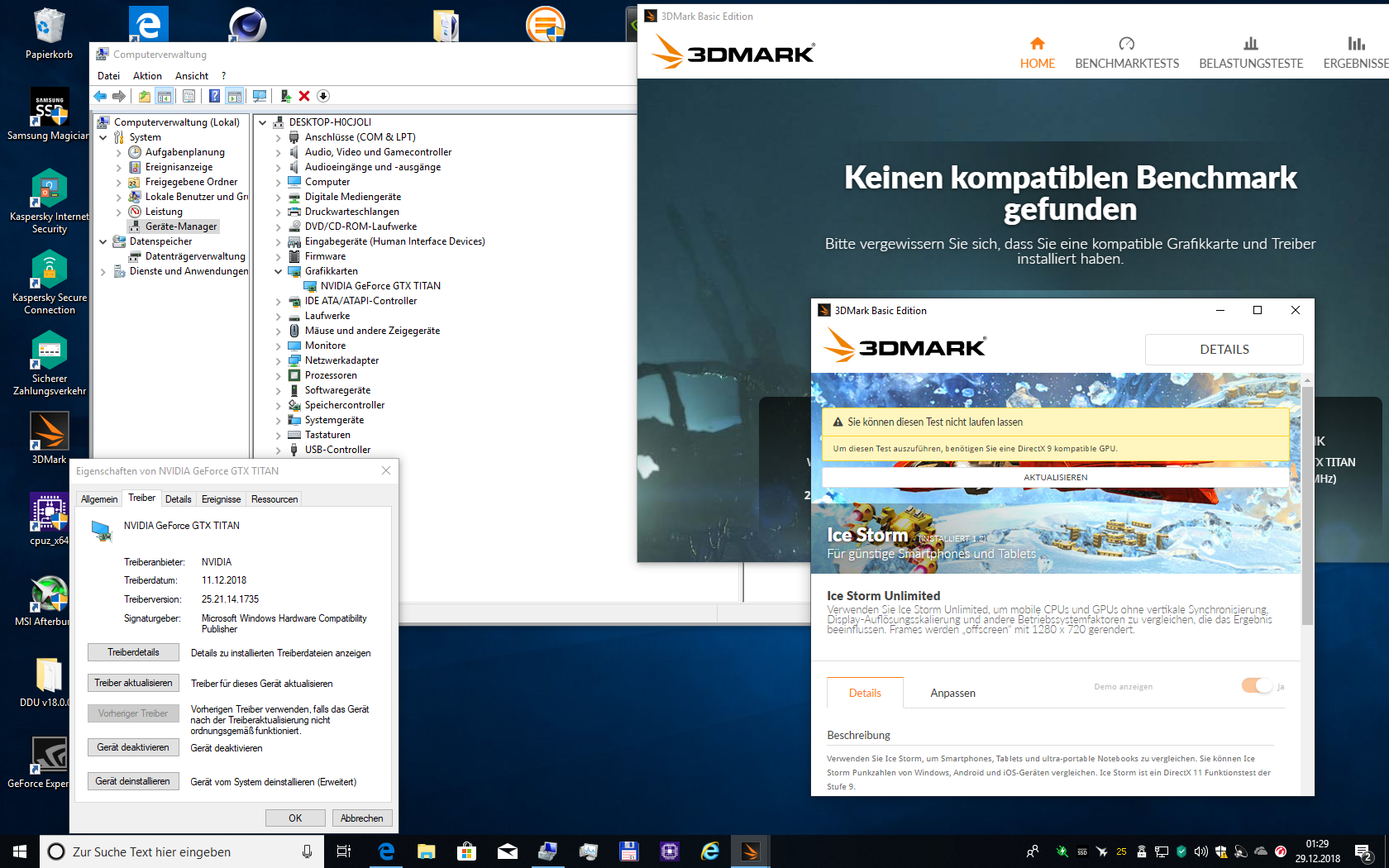Open the Papierkorb desktop icon
Viewport: 1389px width, 868px height.
coord(49,33)
